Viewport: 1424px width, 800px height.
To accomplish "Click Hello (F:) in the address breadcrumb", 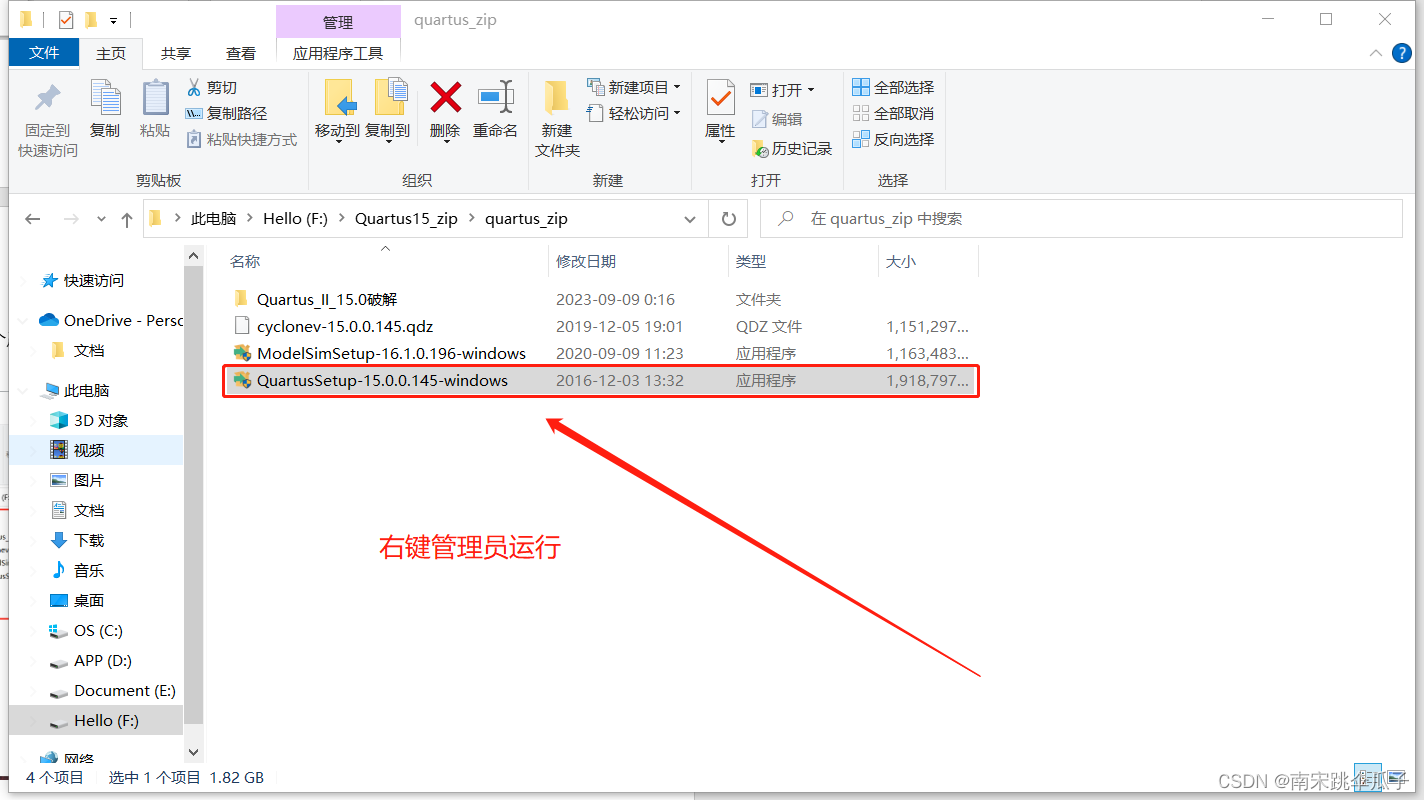I will pyautogui.click(x=295, y=219).
